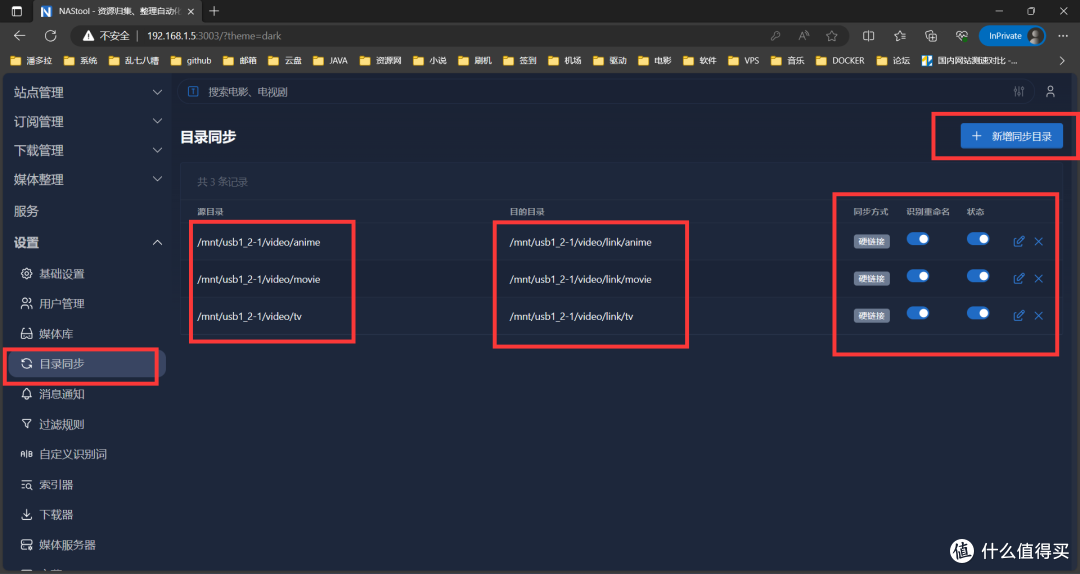Open the search filter settings icon

(1019, 92)
